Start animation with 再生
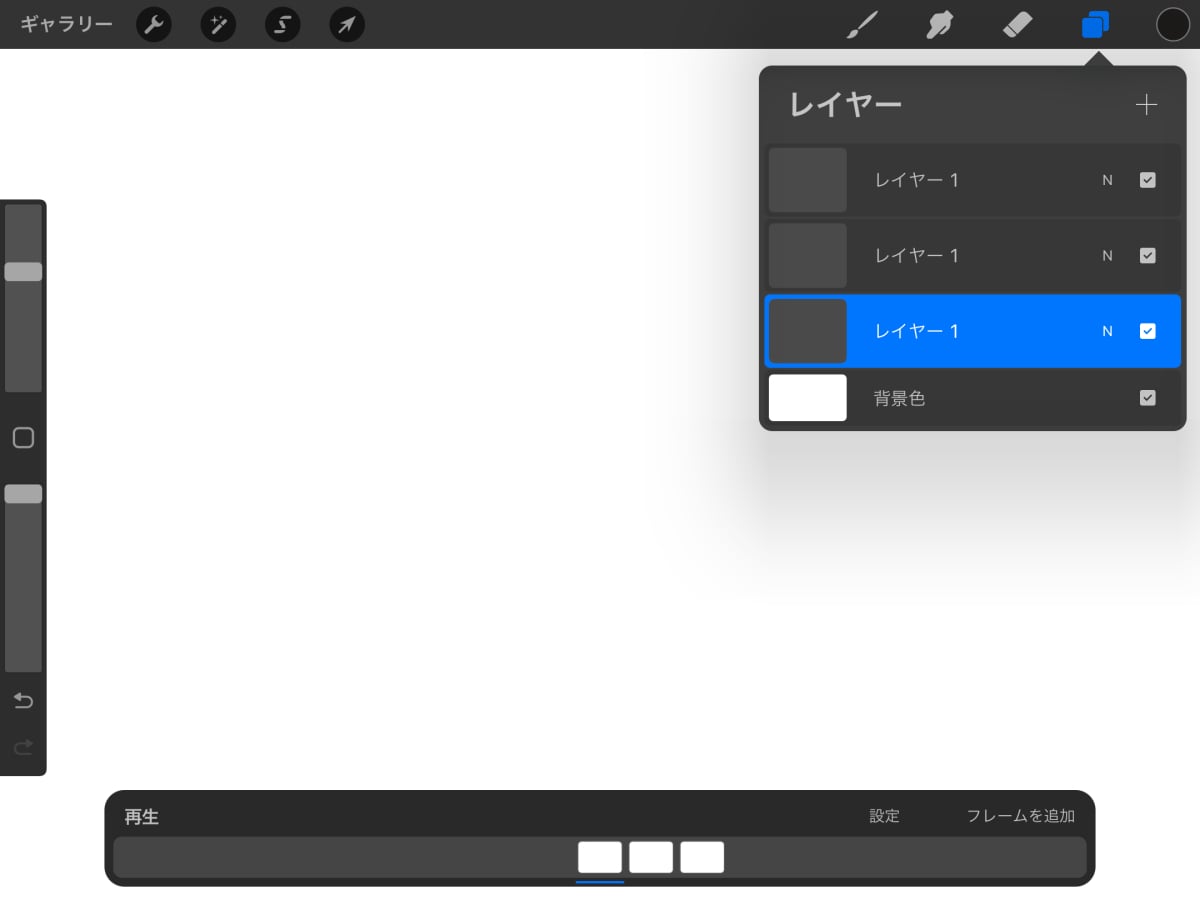The height and width of the screenshot is (900, 1200). pyautogui.click(x=142, y=816)
